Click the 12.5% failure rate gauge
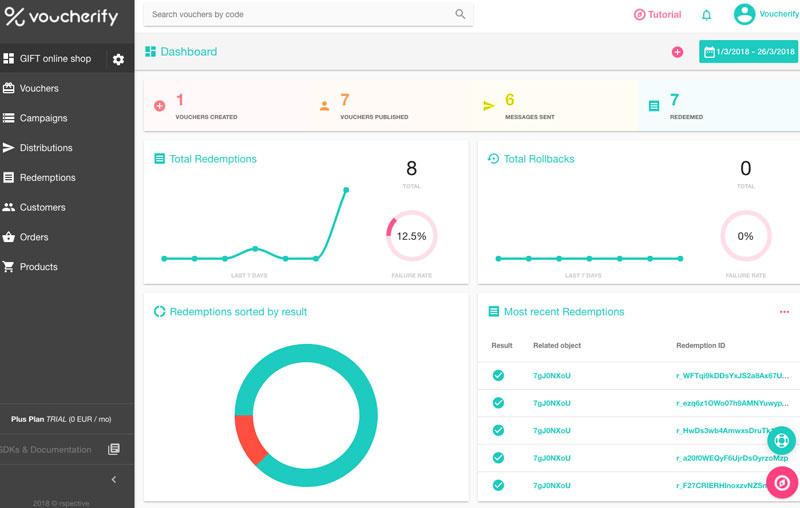The image size is (800, 508). point(411,236)
